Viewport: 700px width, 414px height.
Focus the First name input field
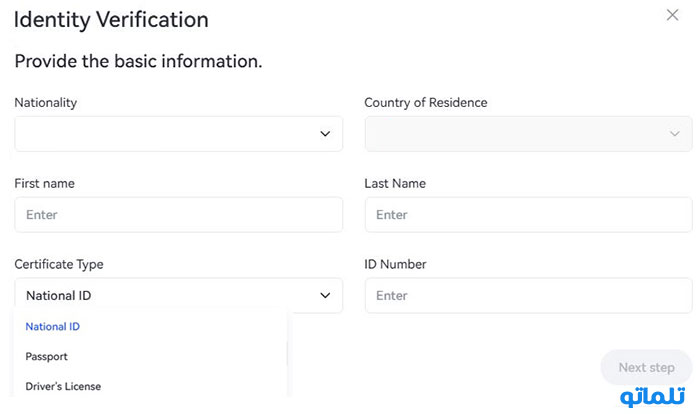click(x=179, y=215)
